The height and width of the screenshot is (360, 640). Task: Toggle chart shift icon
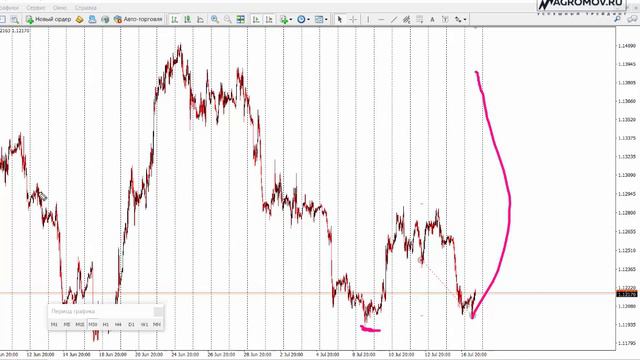point(269,19)
